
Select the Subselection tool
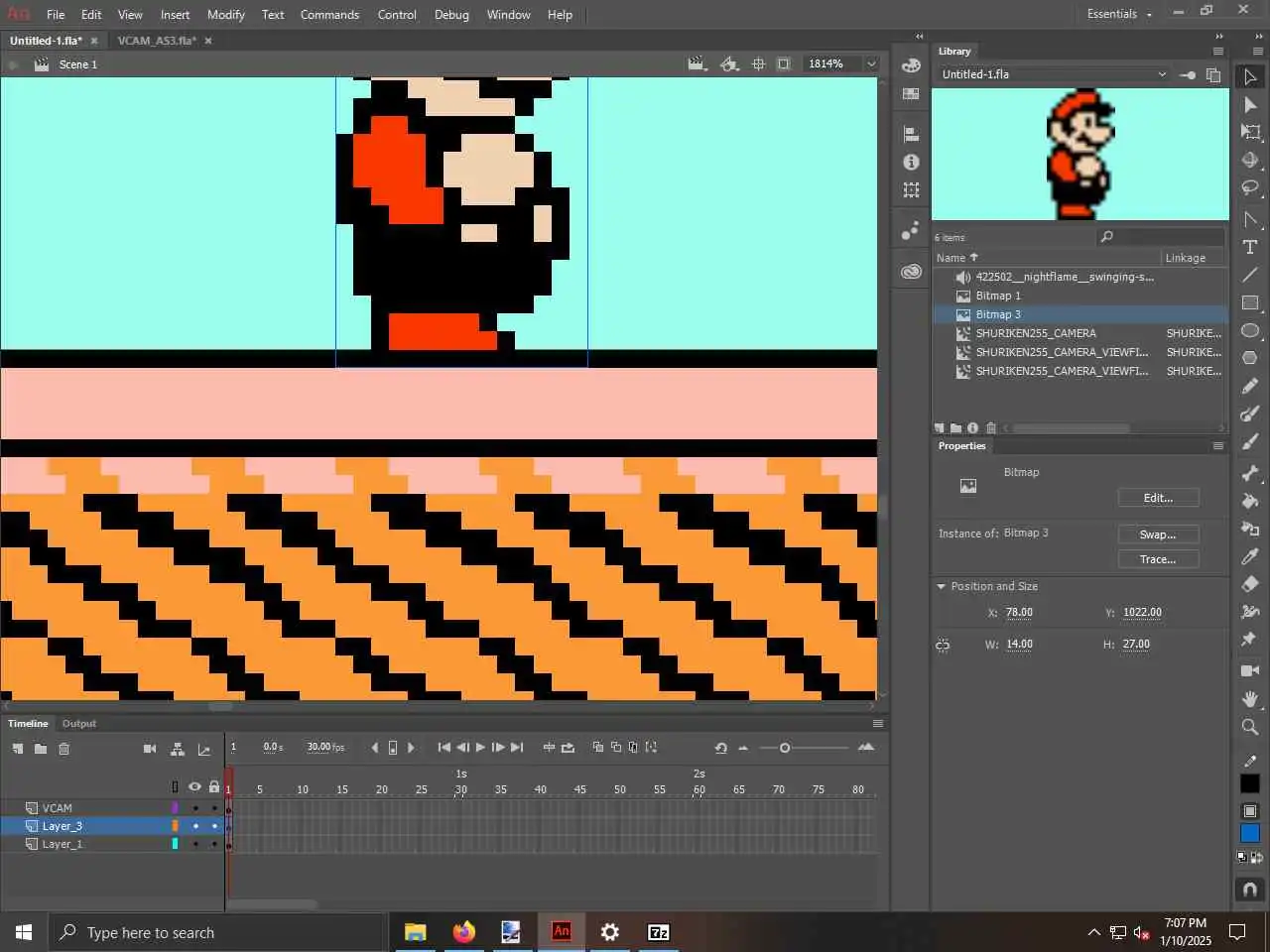click(x=1250, y=104)
